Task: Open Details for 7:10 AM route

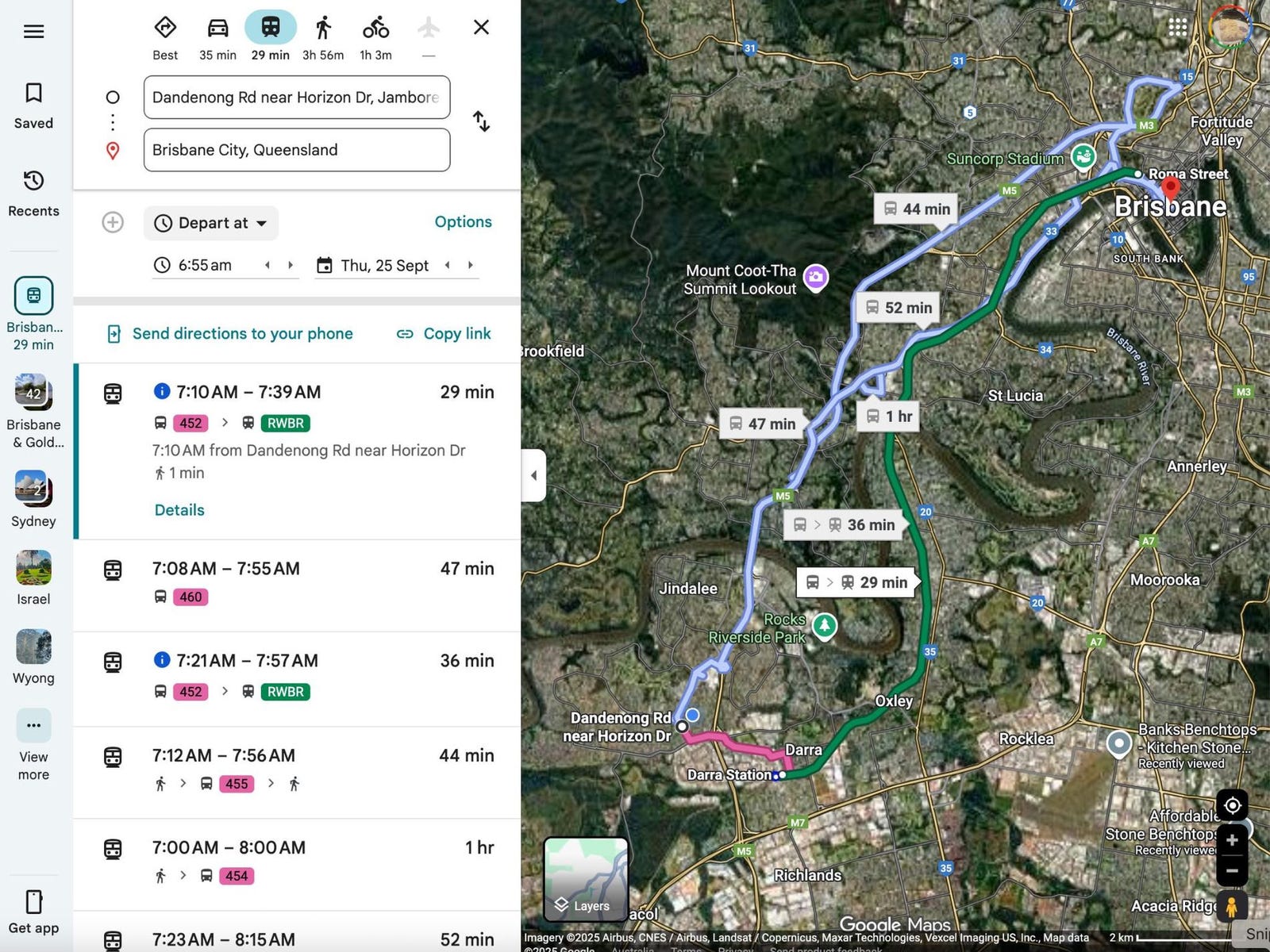Action: pos(179,510)
